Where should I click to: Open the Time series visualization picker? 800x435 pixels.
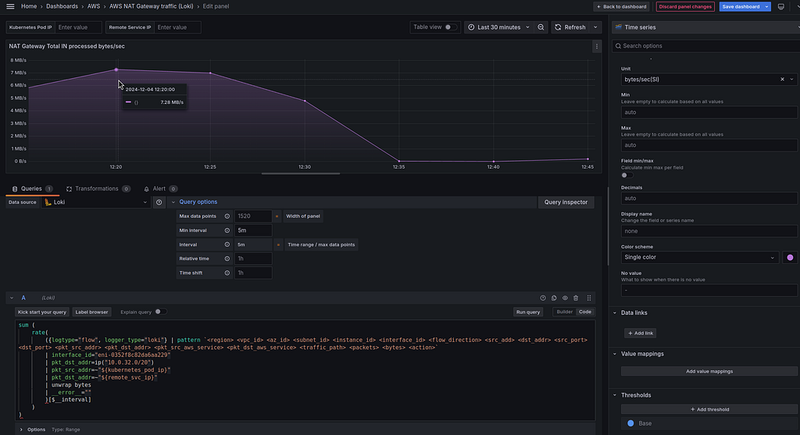tap(707, 27)
